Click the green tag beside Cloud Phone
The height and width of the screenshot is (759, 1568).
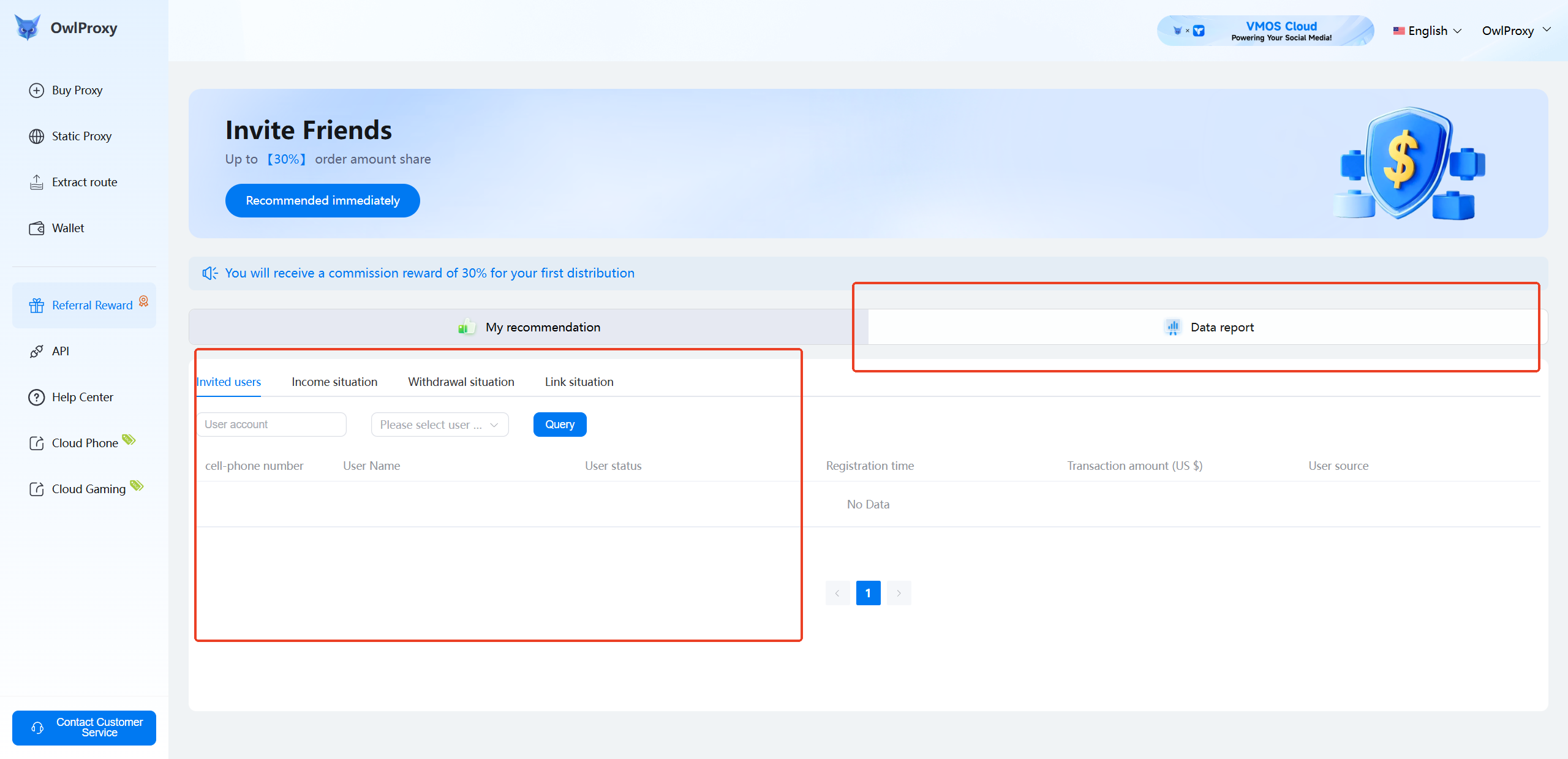click(129, 439)
